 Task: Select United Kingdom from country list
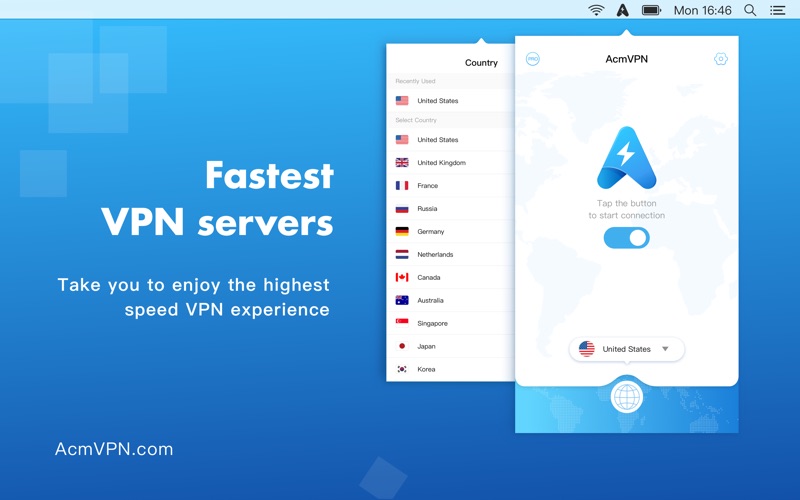(451, 162)
